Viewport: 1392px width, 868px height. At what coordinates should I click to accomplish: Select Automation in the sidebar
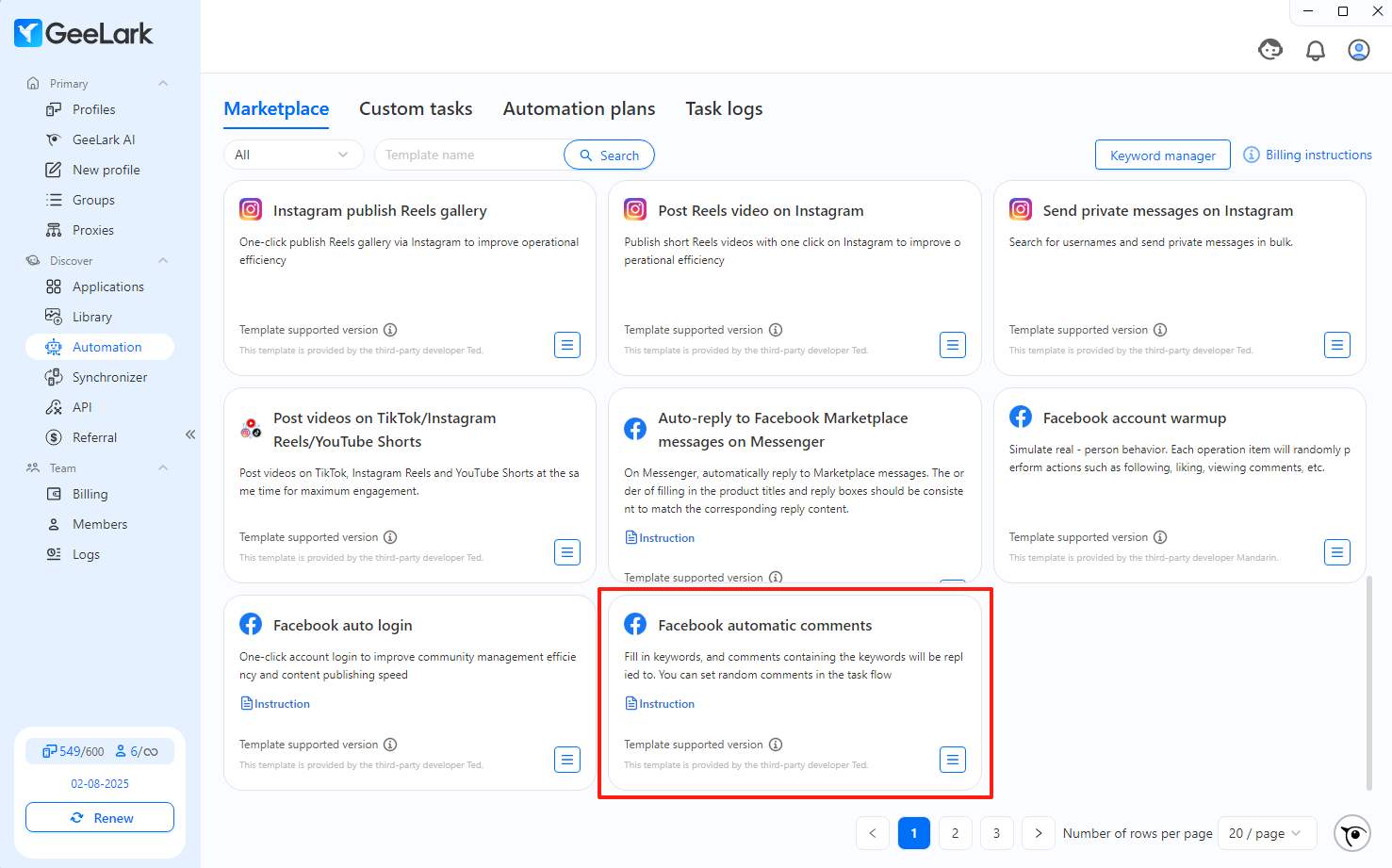[x=100, y=347]
